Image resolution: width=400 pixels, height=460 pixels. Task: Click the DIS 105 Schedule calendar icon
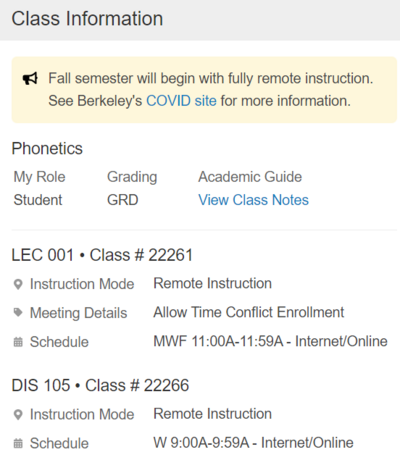[x=18, y=444]
